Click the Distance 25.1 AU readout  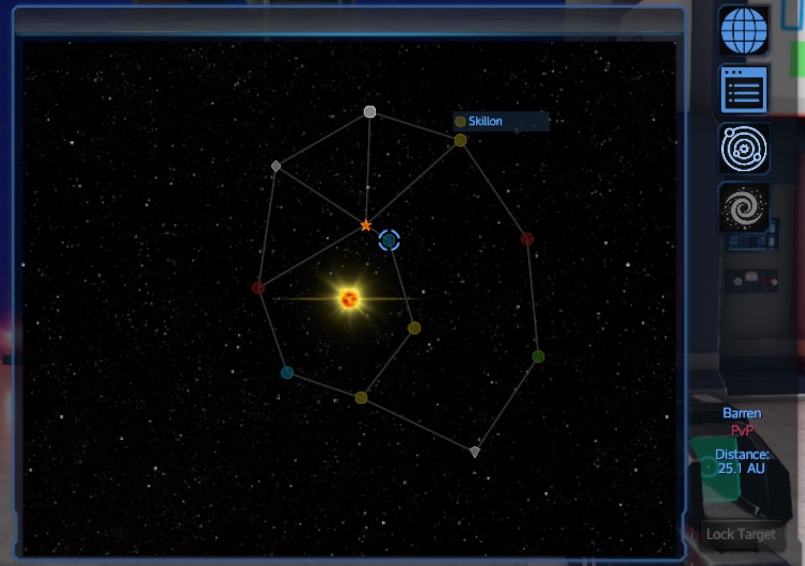point(742,461)
